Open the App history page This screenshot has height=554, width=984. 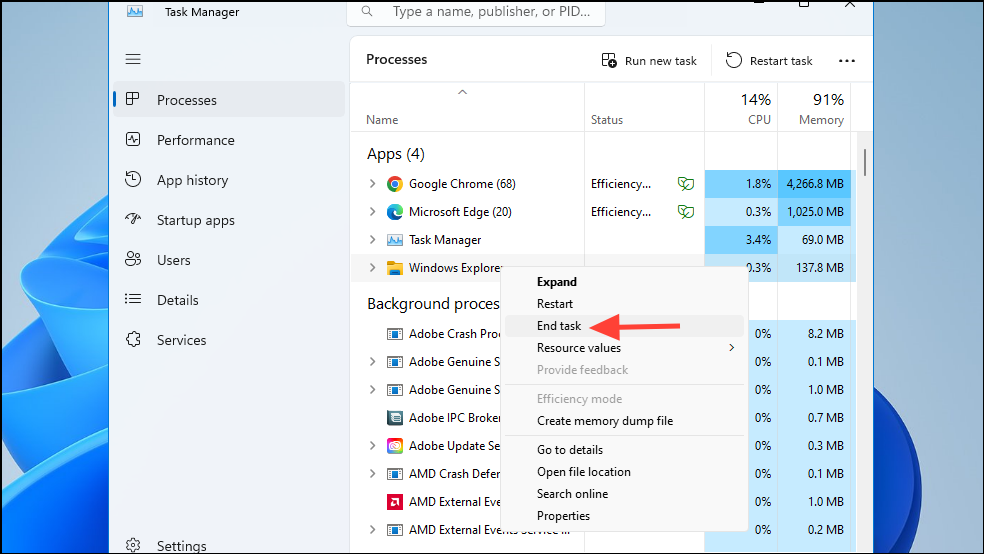[x=228, y=180]
